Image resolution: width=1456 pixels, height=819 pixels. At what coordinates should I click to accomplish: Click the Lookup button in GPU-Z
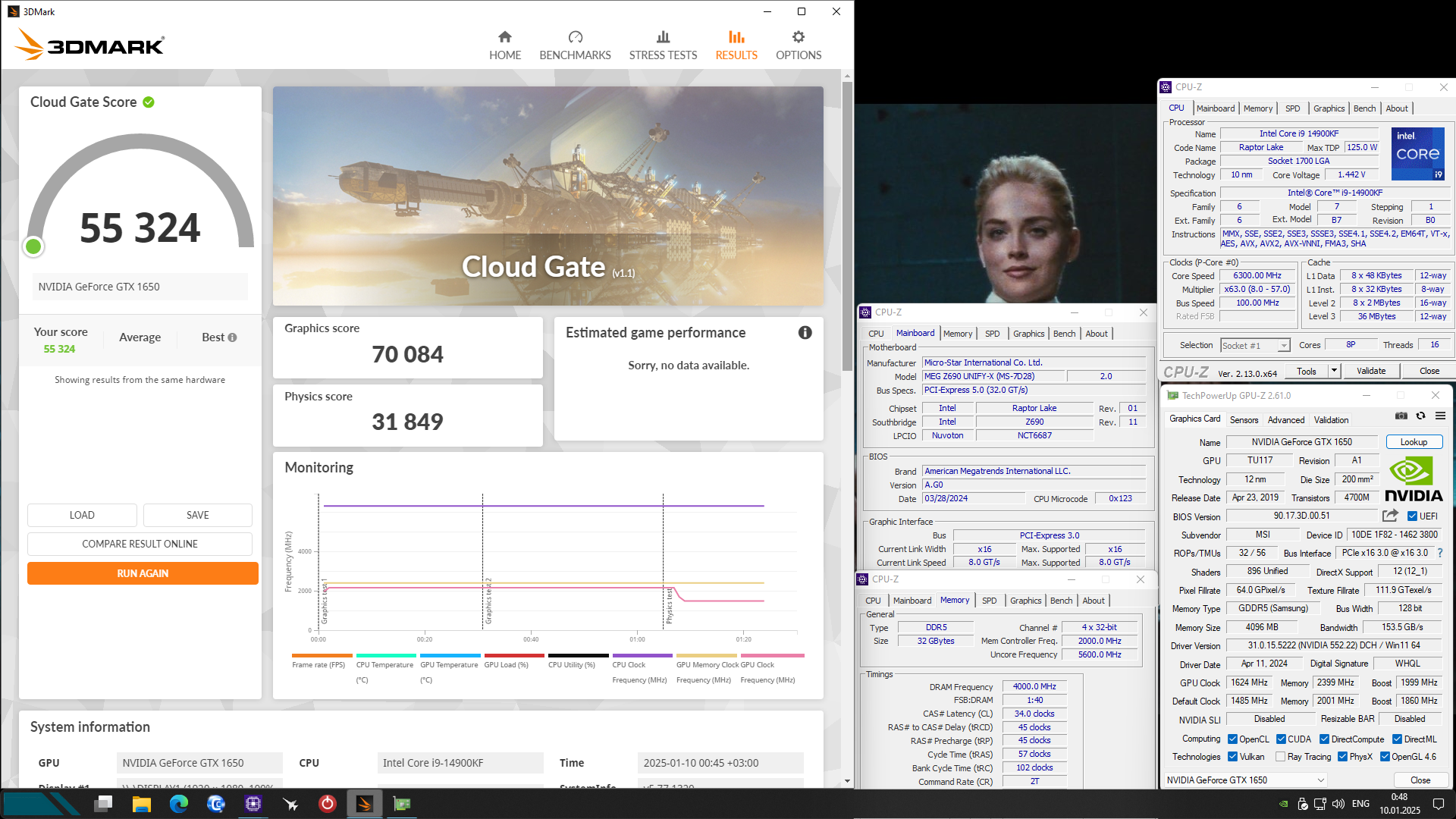1414,442
